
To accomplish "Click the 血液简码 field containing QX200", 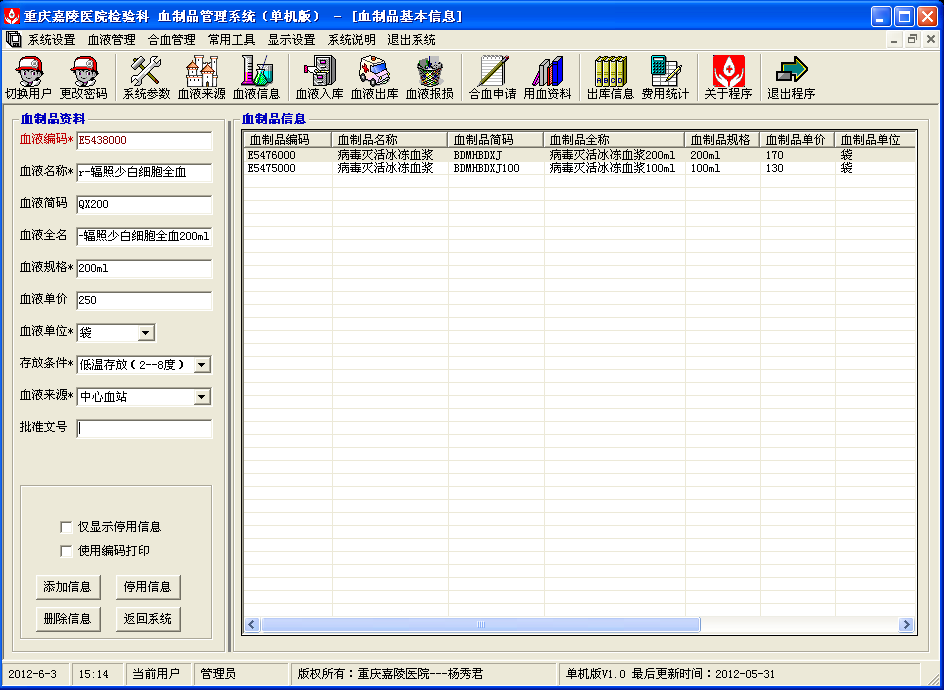I will [x=144, y=204].
